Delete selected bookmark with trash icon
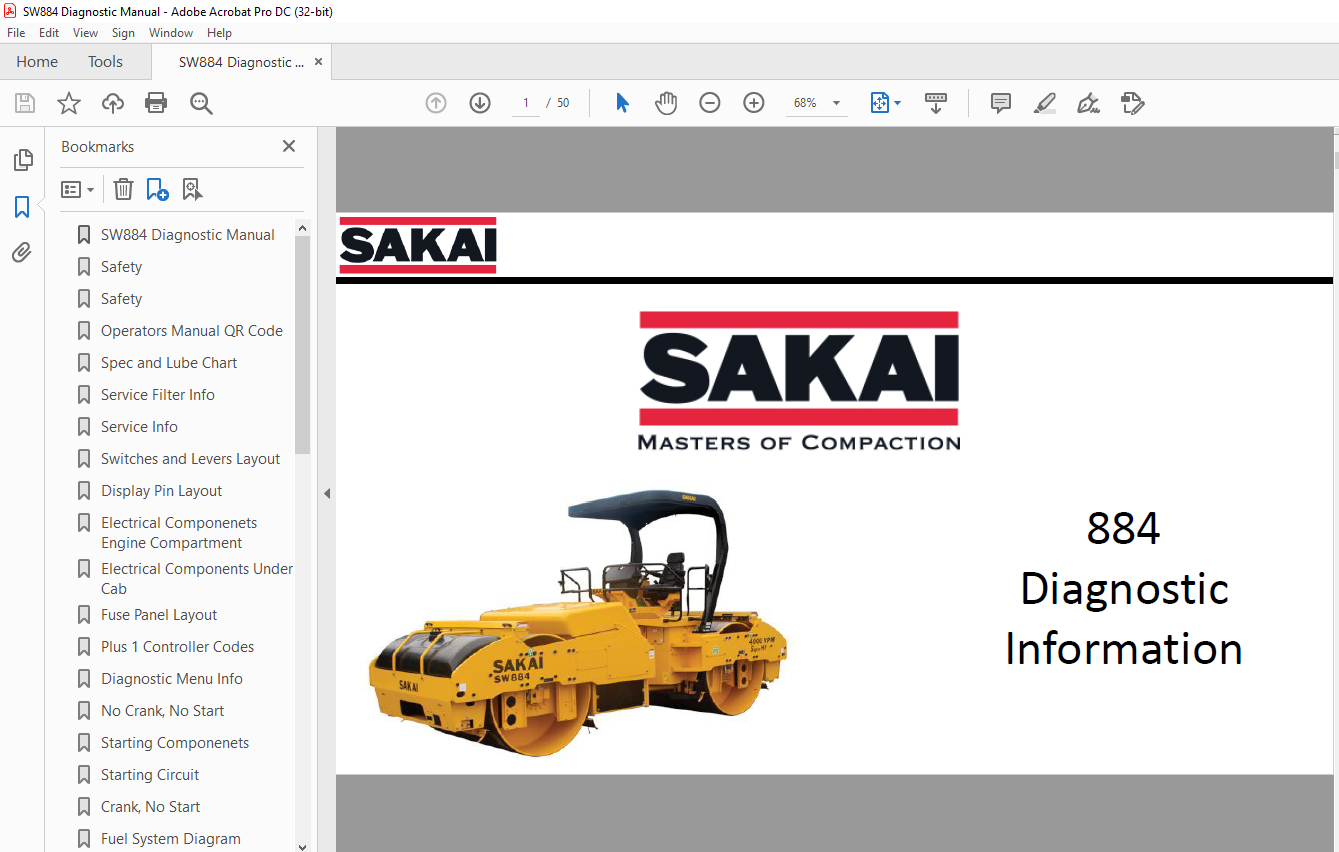The image size is (1339, 852). (123, 189)
